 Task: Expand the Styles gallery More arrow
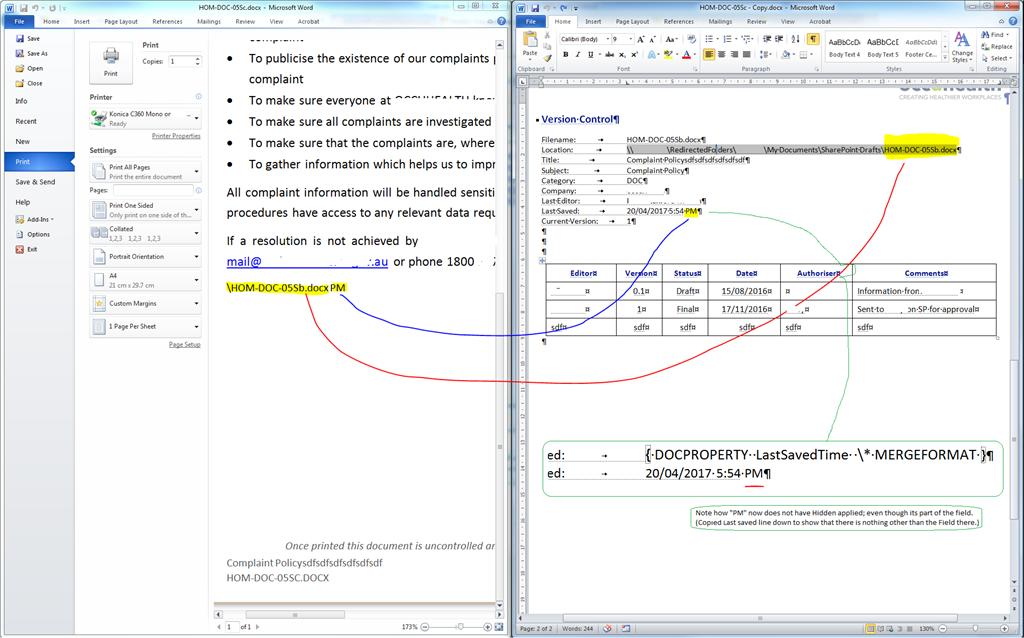click(x=945, y=57)
